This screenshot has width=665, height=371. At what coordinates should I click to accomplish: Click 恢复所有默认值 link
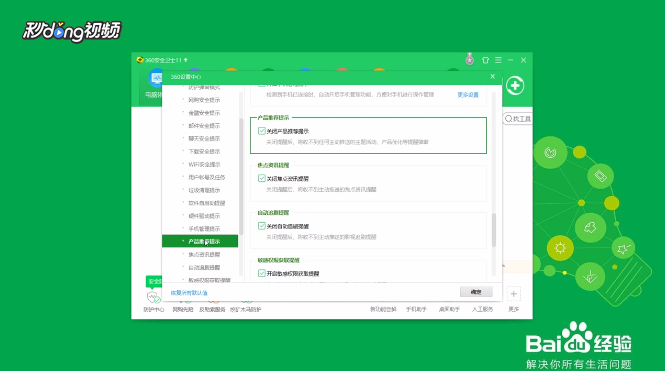click(x=189, y=293)
